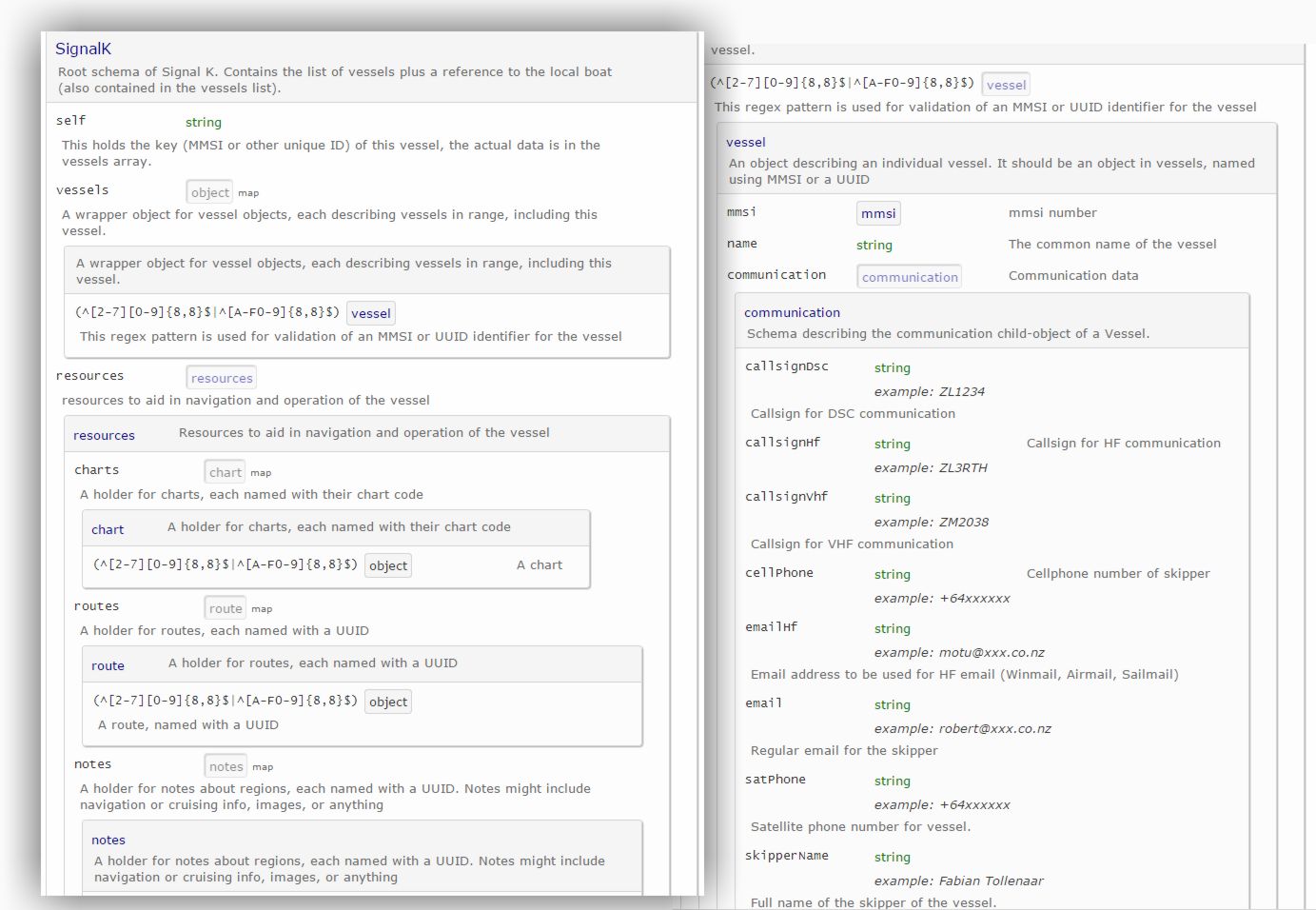Click the resources section header link
Image resolution: width=1316 pixels, height=910 pixels.
tap(104, 435)
